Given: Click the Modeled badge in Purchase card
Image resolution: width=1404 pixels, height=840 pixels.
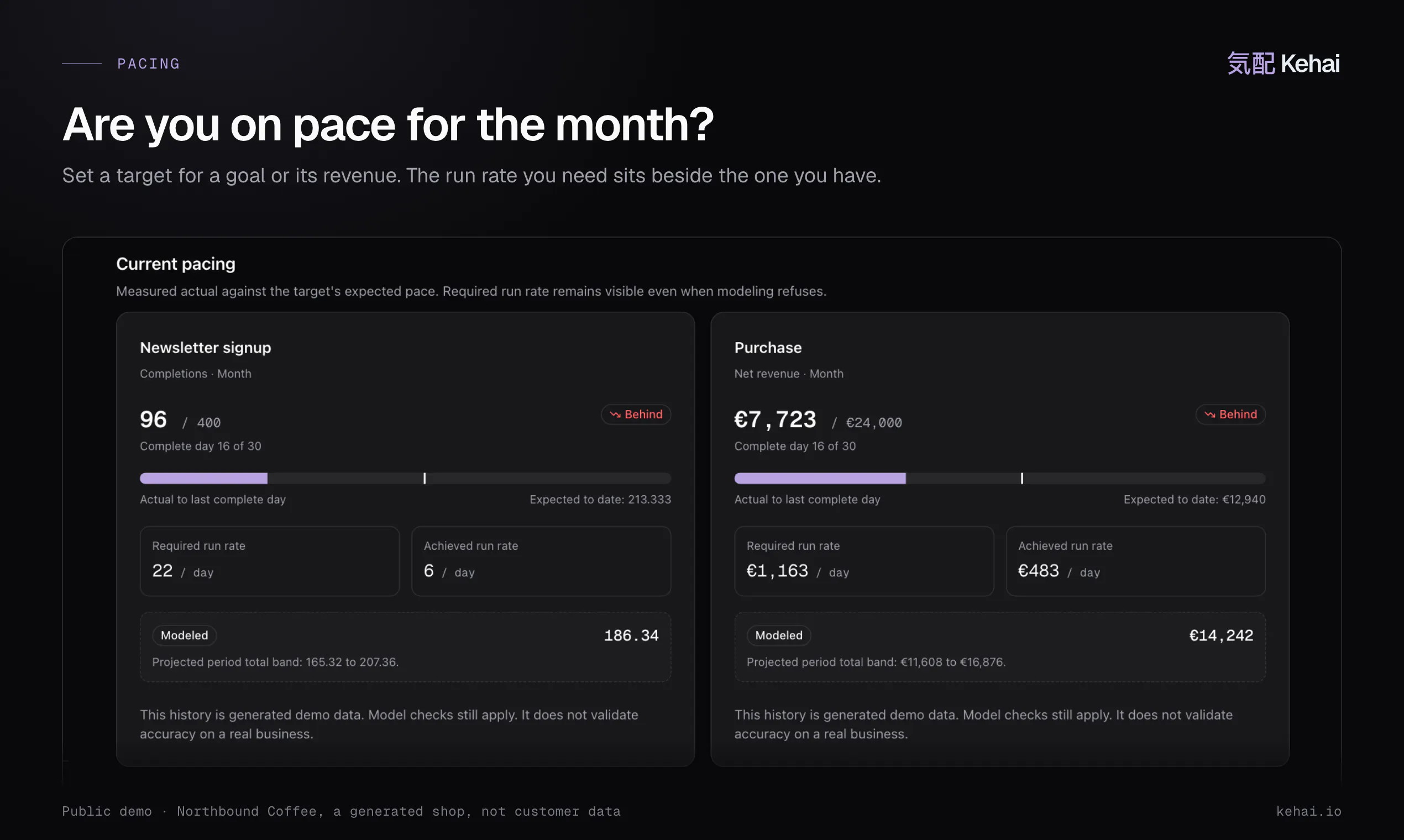Looking at the screenshot, I should tap(778, 635).
